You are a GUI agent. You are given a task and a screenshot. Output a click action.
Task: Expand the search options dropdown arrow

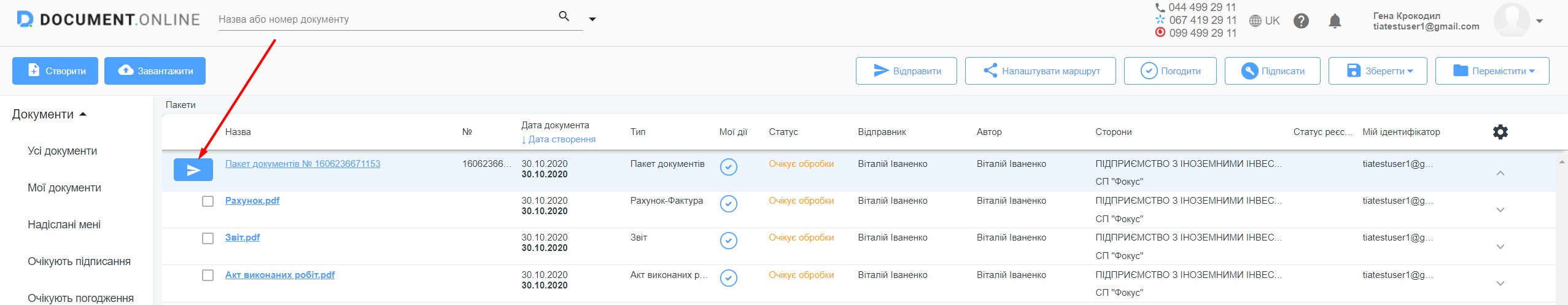pos(592,19)
